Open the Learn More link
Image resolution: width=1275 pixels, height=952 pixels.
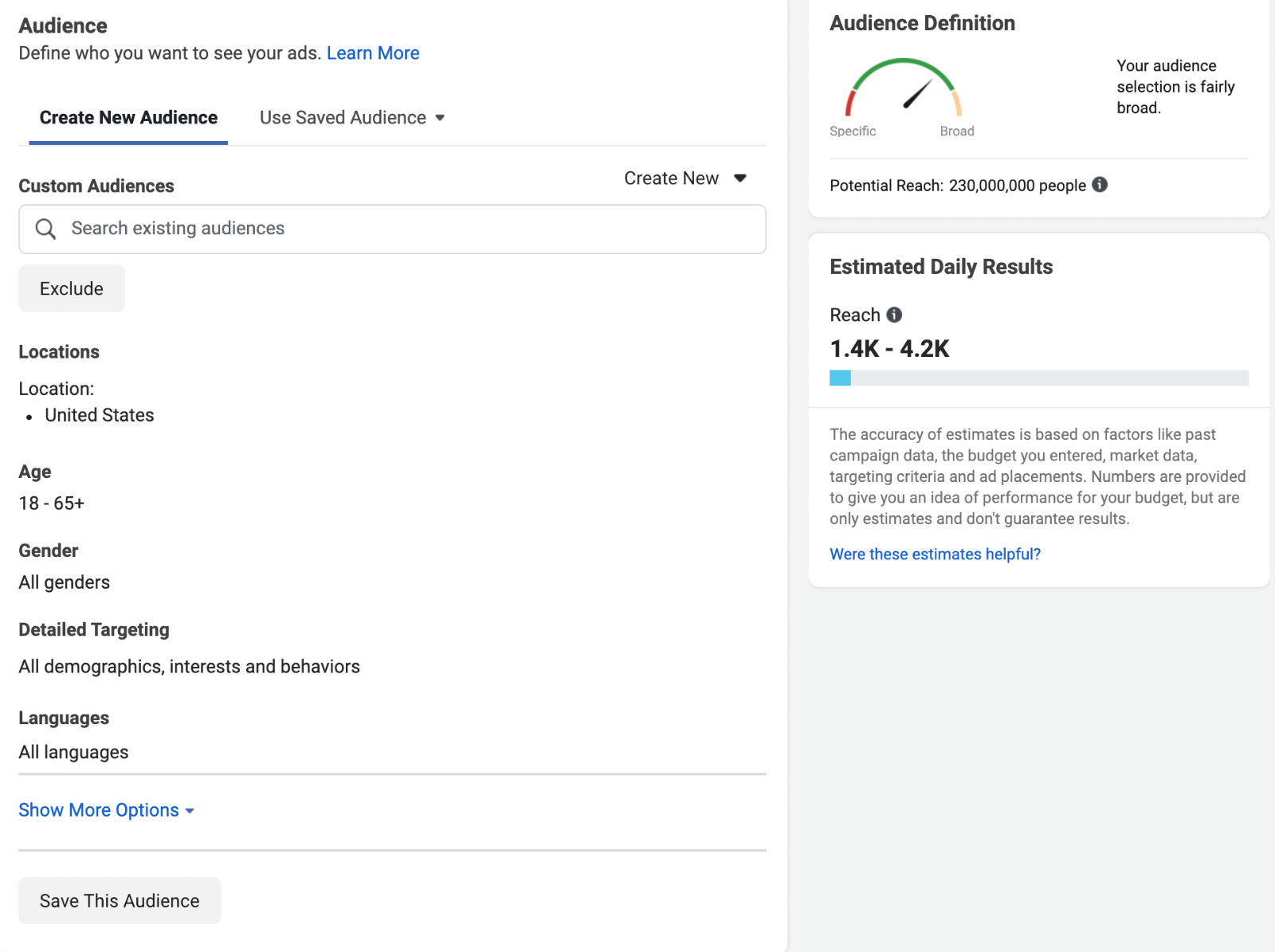tap(373, 53)
